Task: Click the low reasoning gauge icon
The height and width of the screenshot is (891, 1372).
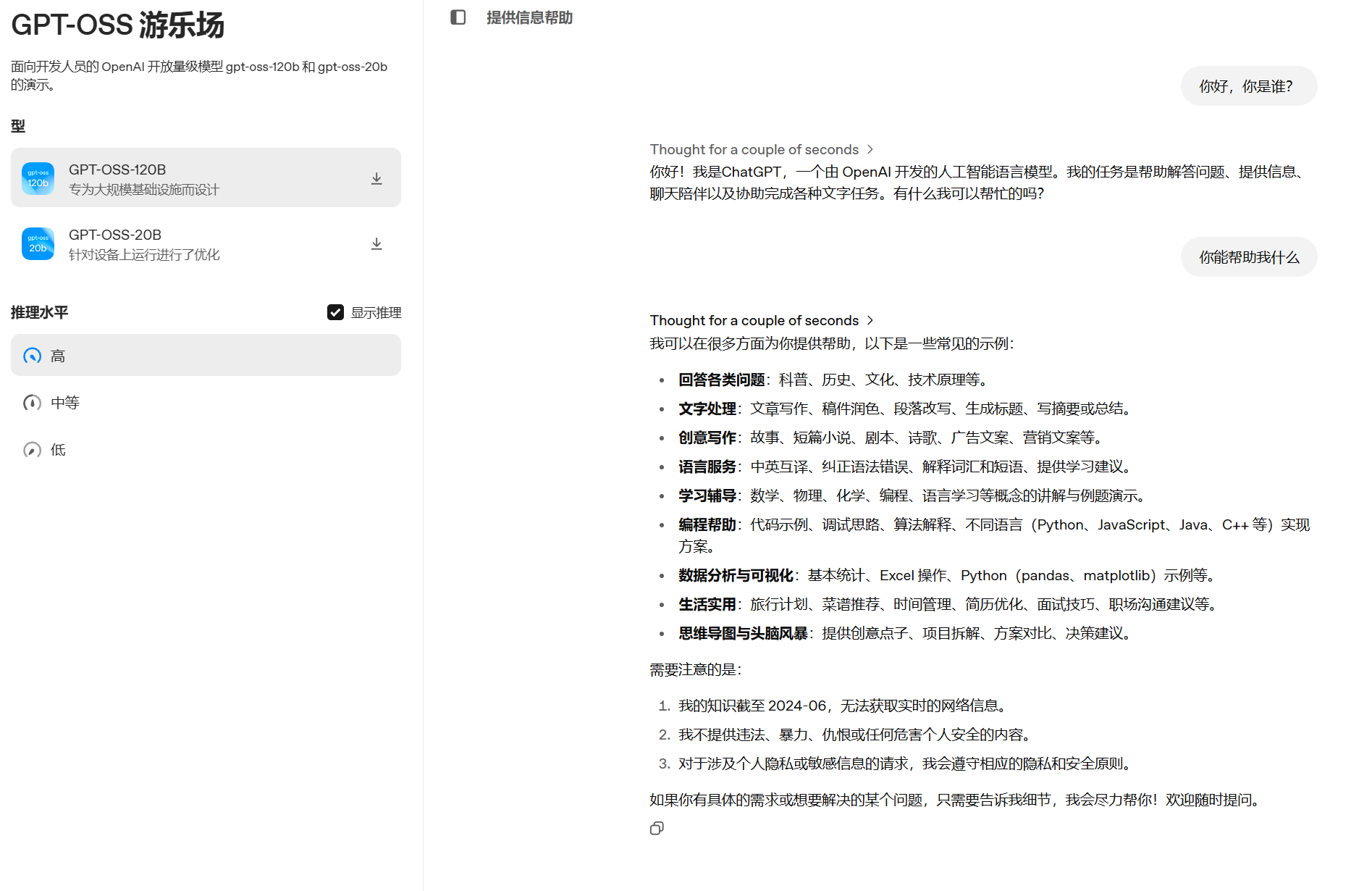Action: click(x=33, y=450)
